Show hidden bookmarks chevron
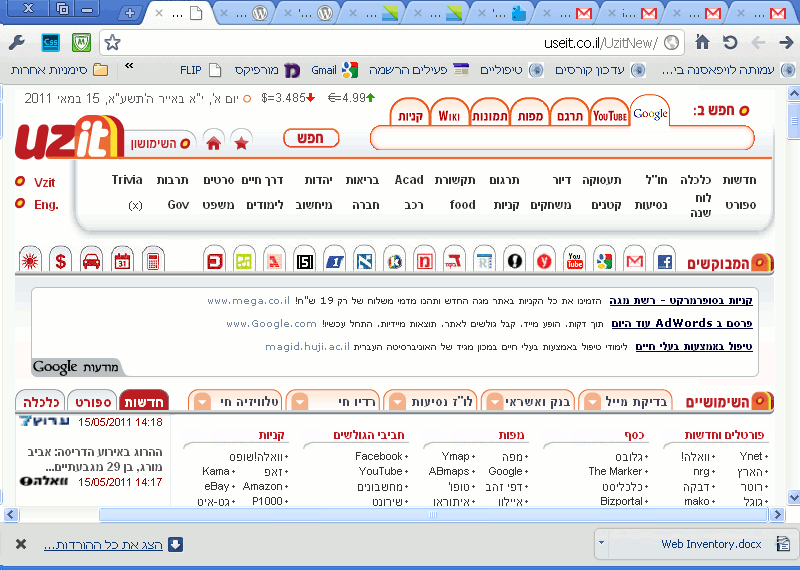Viewport: 800px width, 570px height. coord(129,66)
